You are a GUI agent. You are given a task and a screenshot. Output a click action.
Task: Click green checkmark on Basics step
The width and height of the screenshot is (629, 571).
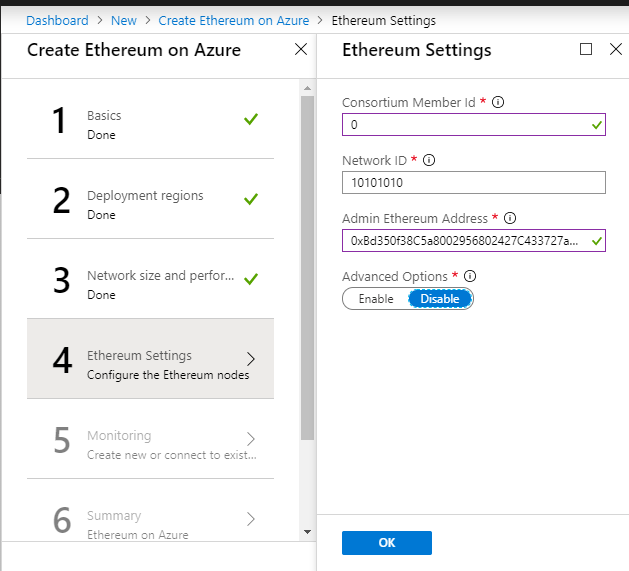(251, 119)
